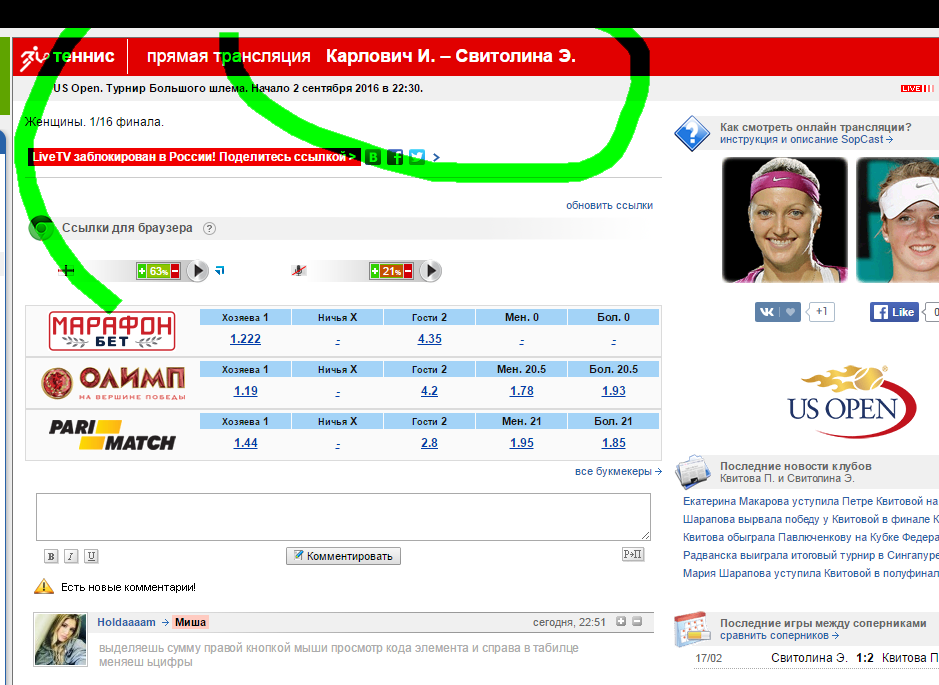Viewport: 939px width, 685px height.
Task: Share link via Twitter icon
Action: (417, 157)
